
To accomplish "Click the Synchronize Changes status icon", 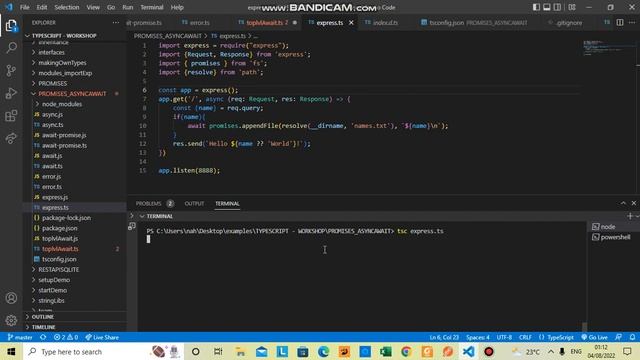I will click(43, 337).
